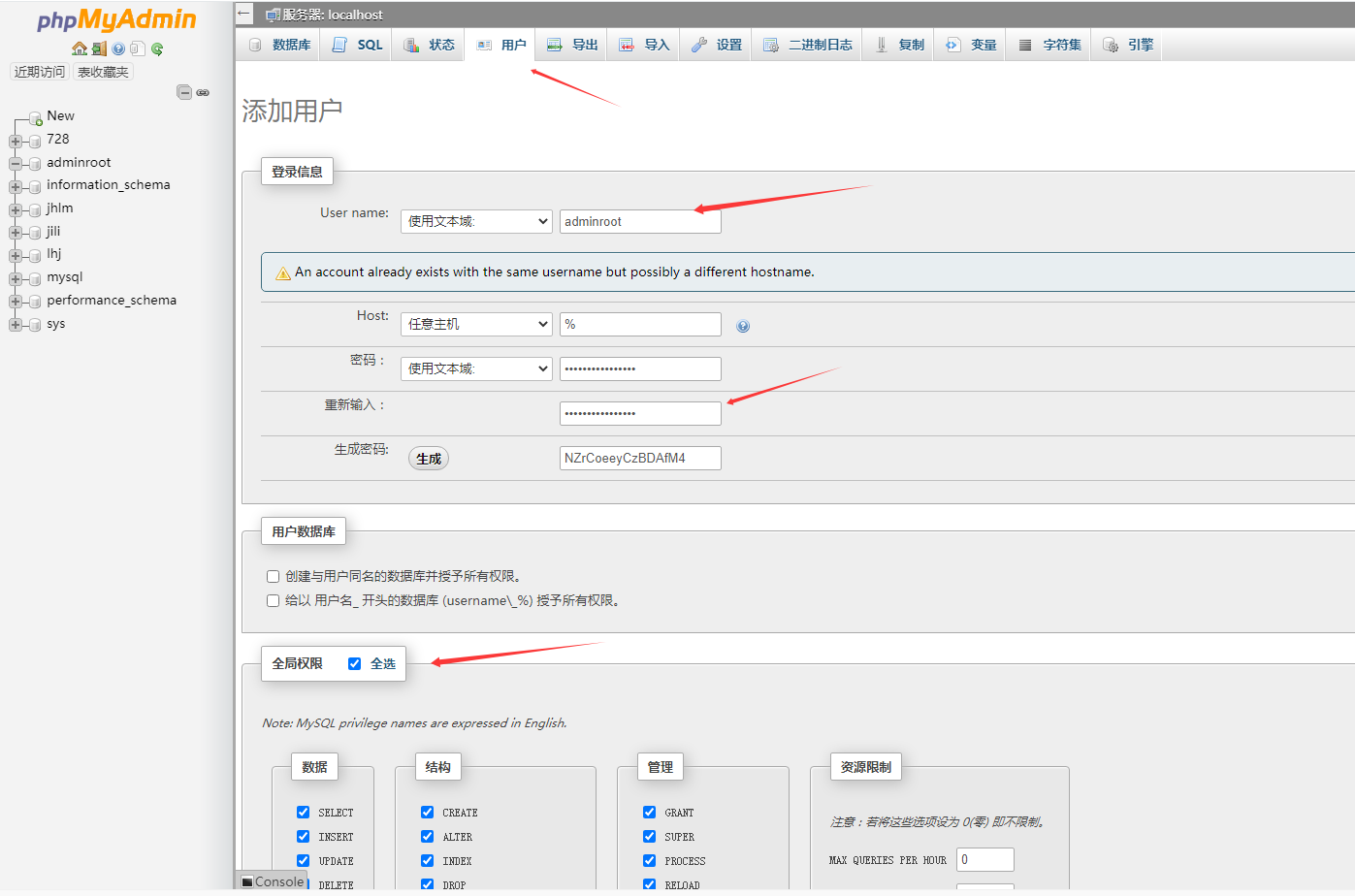Open the Host 任意主机 dropdown

(x=476, y=324)
